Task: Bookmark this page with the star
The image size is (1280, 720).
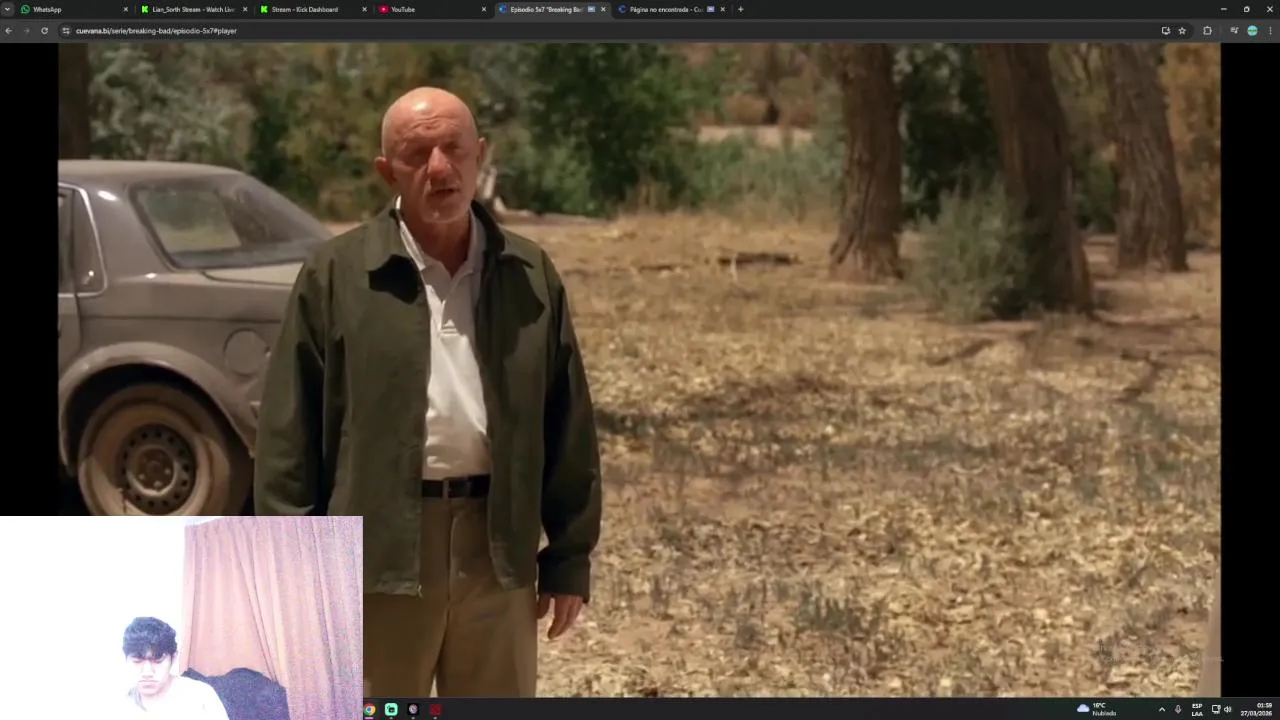Action: click(x=1182, y=31)
